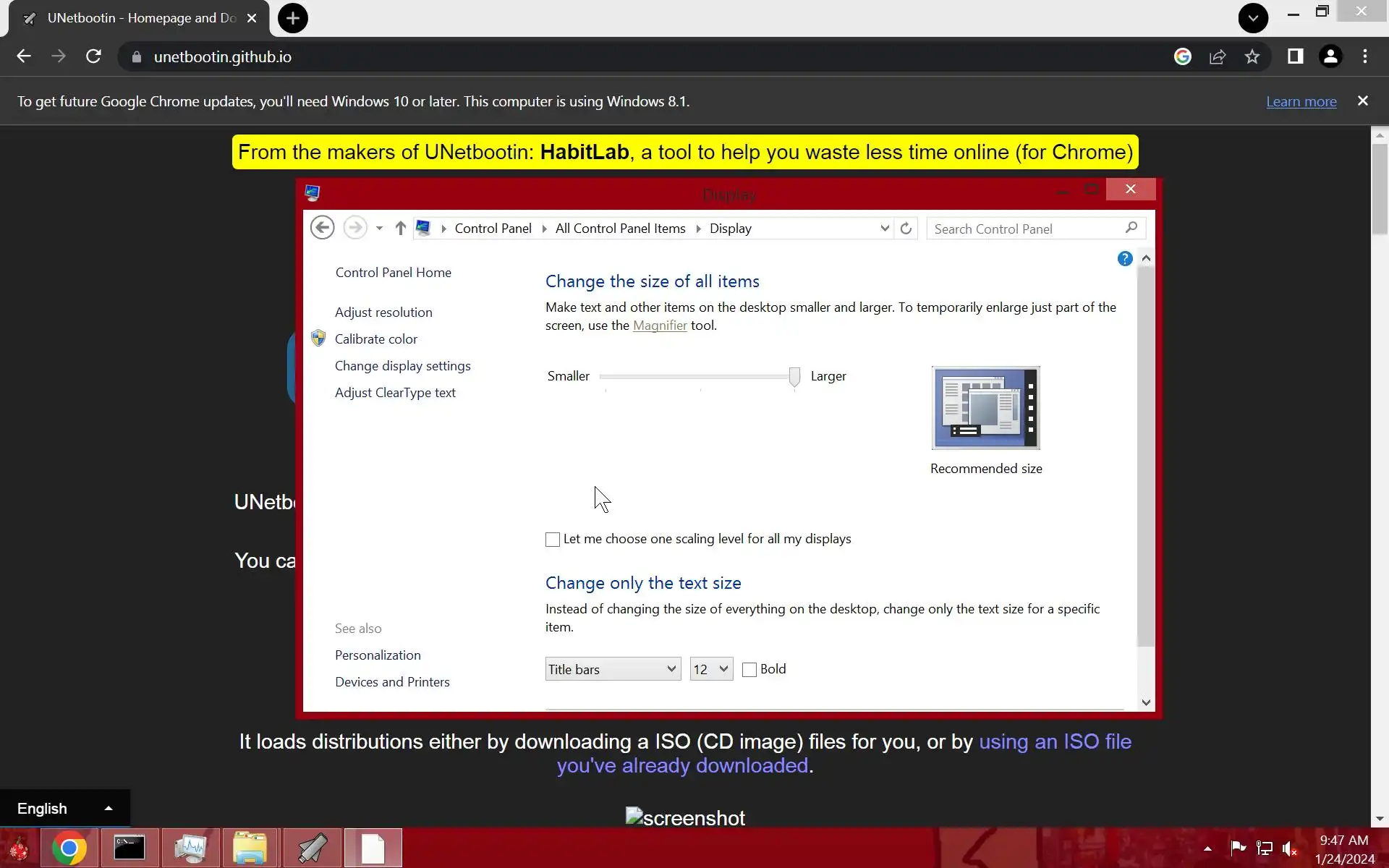
Task: Click the Smaller/Larger size slider handle
Action: [x=794, y=376]
